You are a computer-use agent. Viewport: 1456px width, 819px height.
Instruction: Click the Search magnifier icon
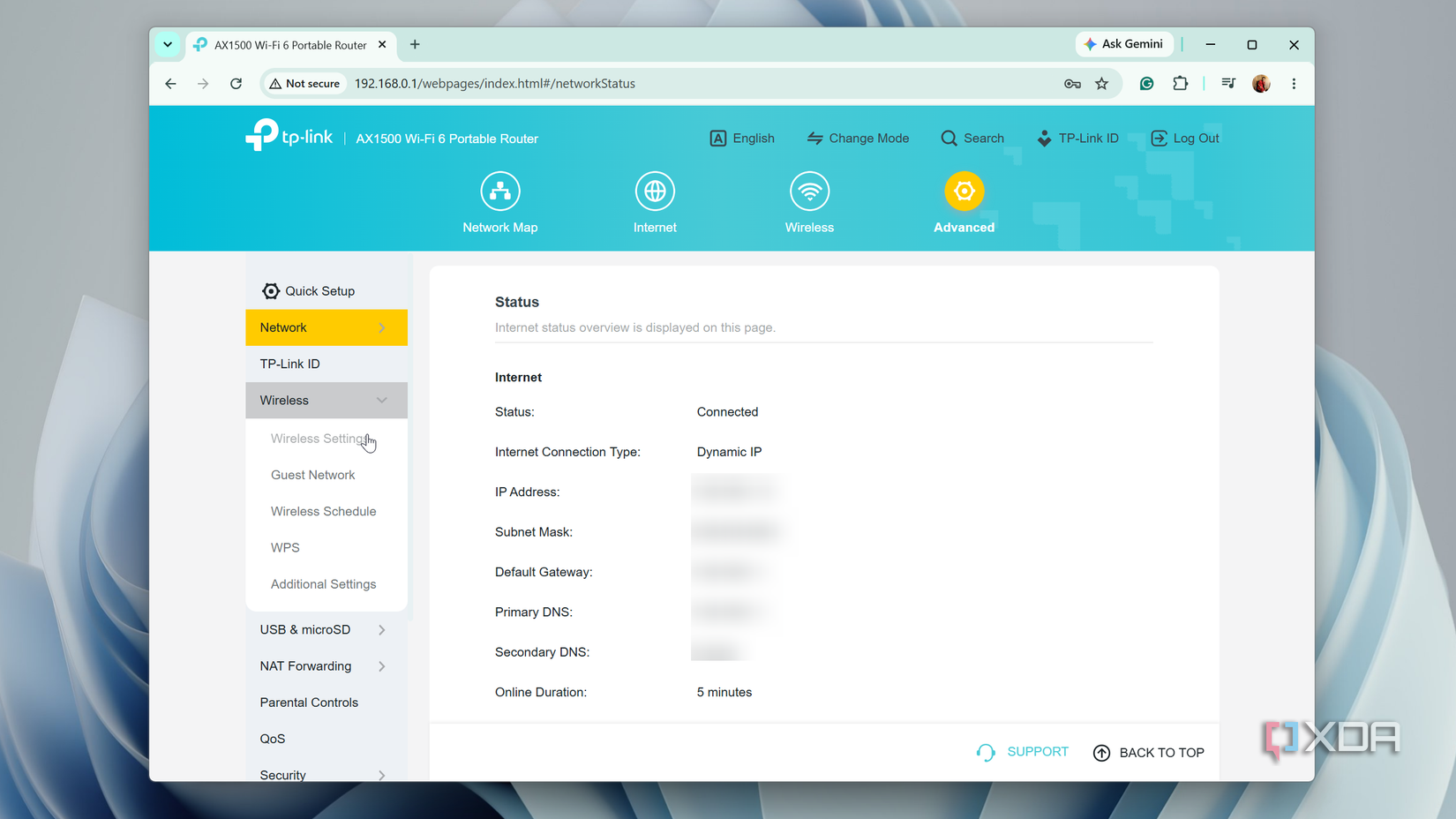coord(949,139)
